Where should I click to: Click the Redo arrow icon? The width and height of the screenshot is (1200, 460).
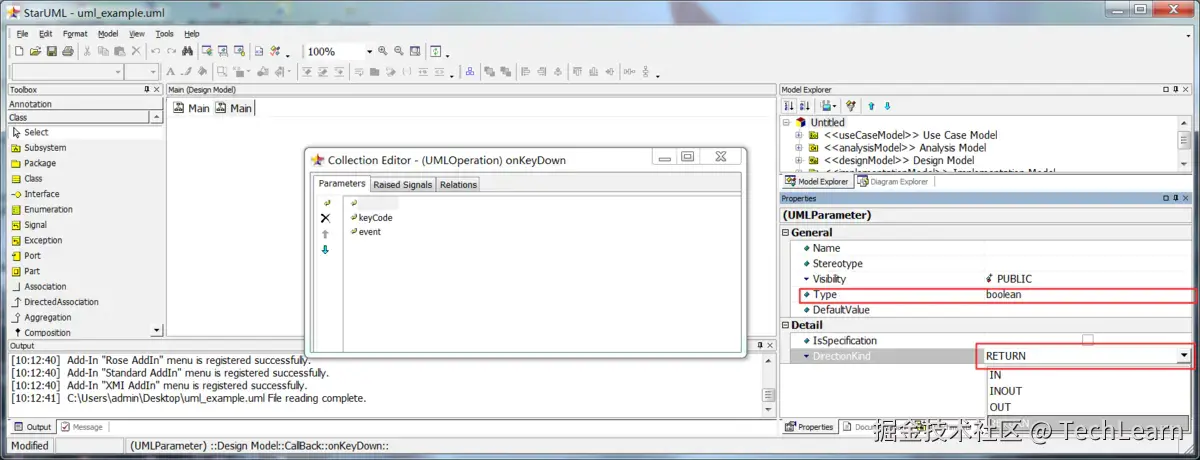click(x=171, y=51)
